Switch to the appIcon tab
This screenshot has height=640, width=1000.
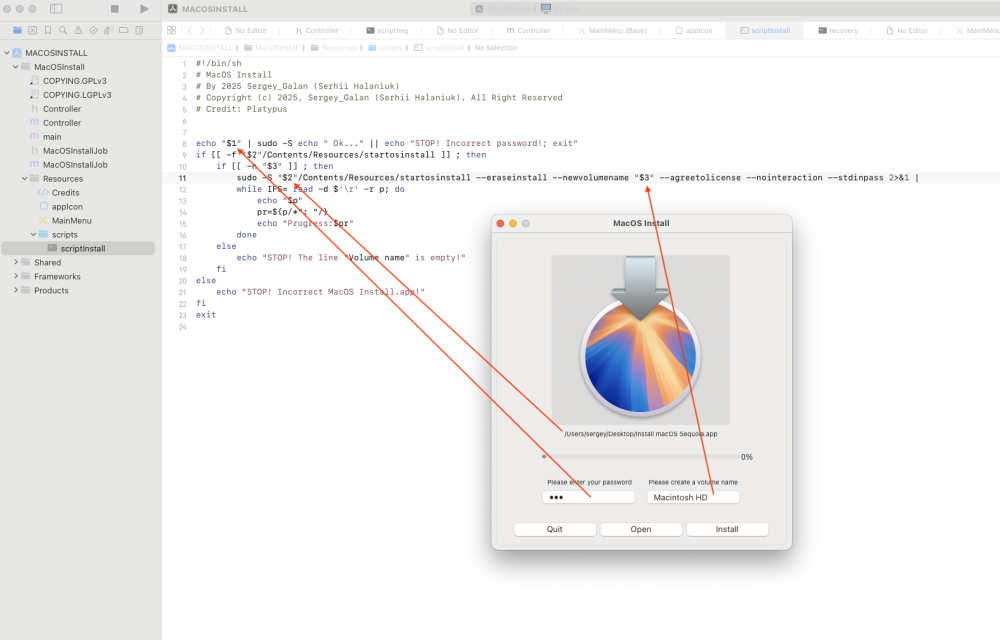pyautogui.click(x=694, y=30)
